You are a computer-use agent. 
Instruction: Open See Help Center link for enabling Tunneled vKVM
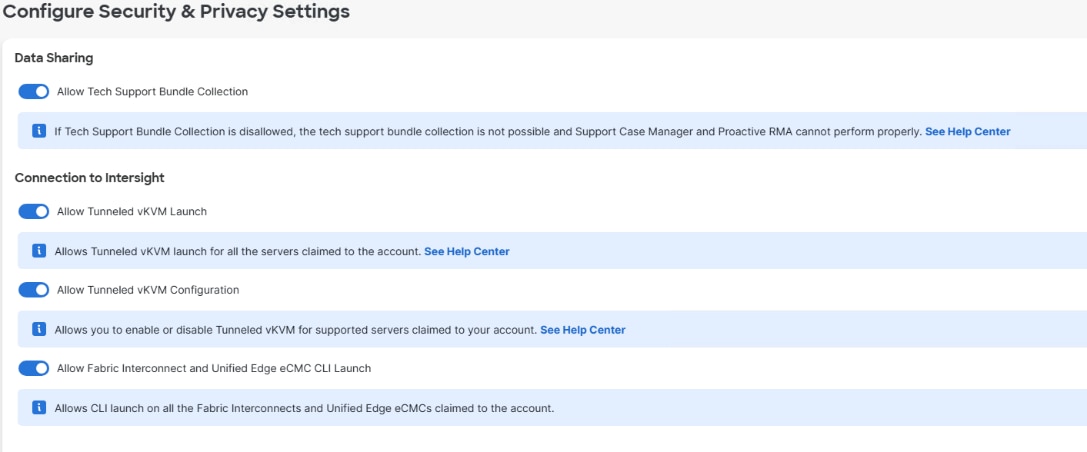click(582, 330)
